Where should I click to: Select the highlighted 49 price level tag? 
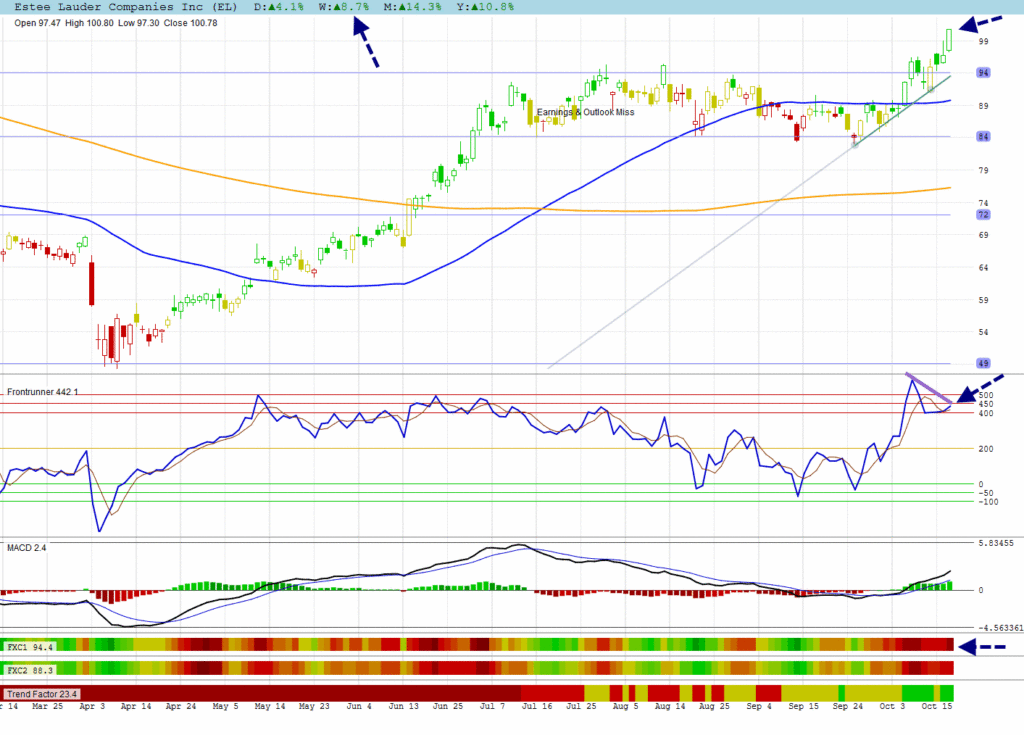[x=983, y=363]
